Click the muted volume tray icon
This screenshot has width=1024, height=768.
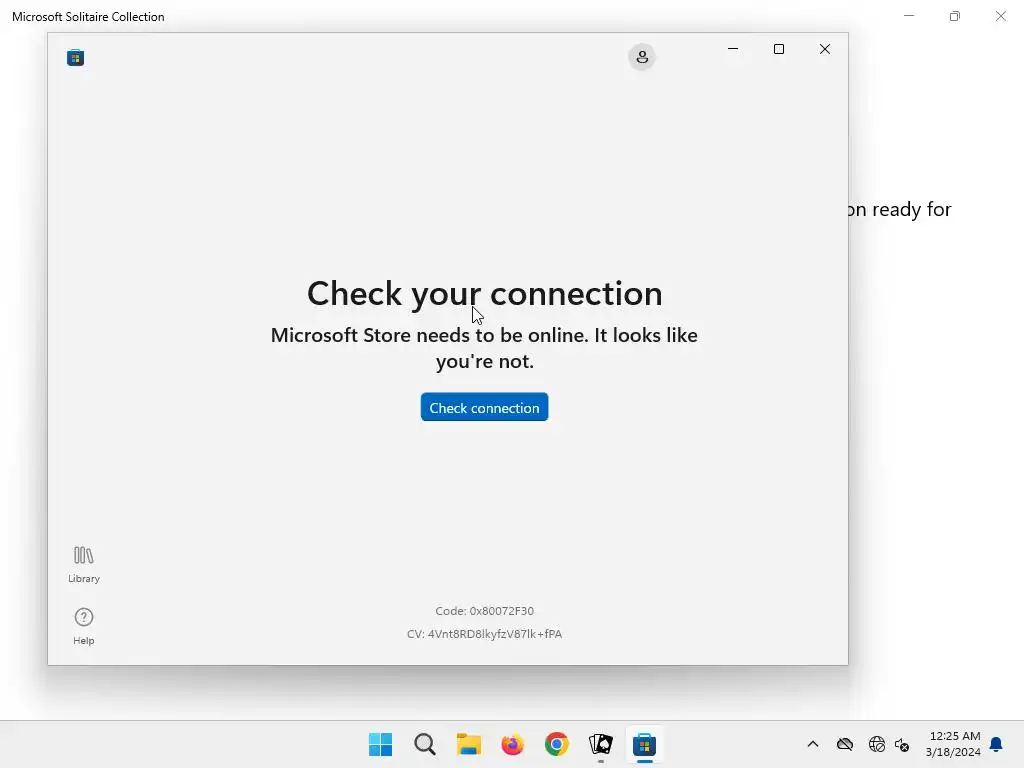coord(902,744)
